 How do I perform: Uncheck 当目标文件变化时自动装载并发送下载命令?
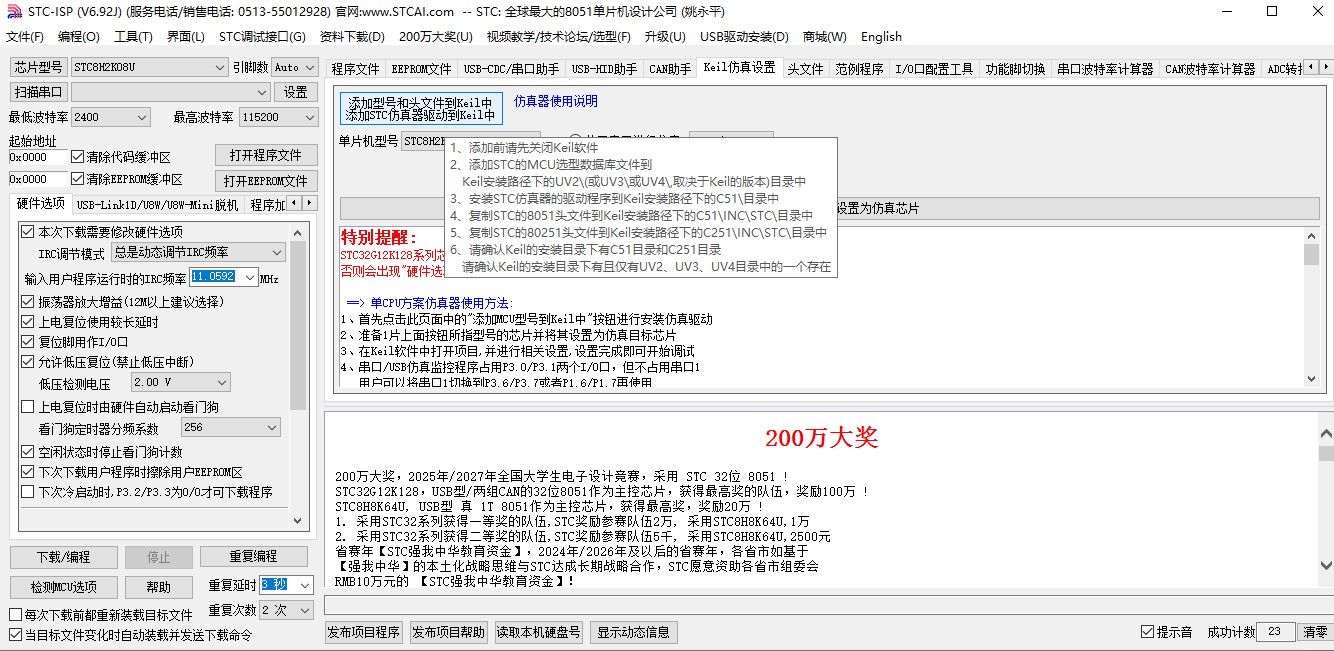(x=15, y=635)
